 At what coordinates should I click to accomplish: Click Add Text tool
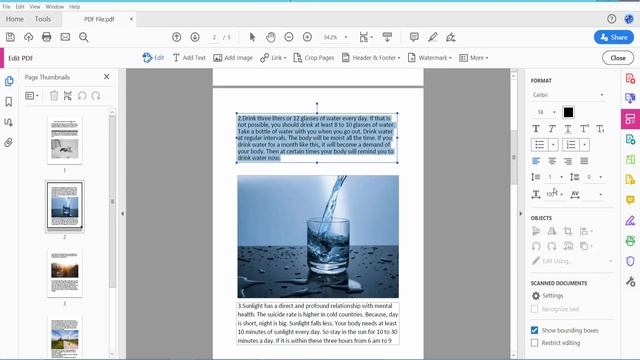point(189,58)
